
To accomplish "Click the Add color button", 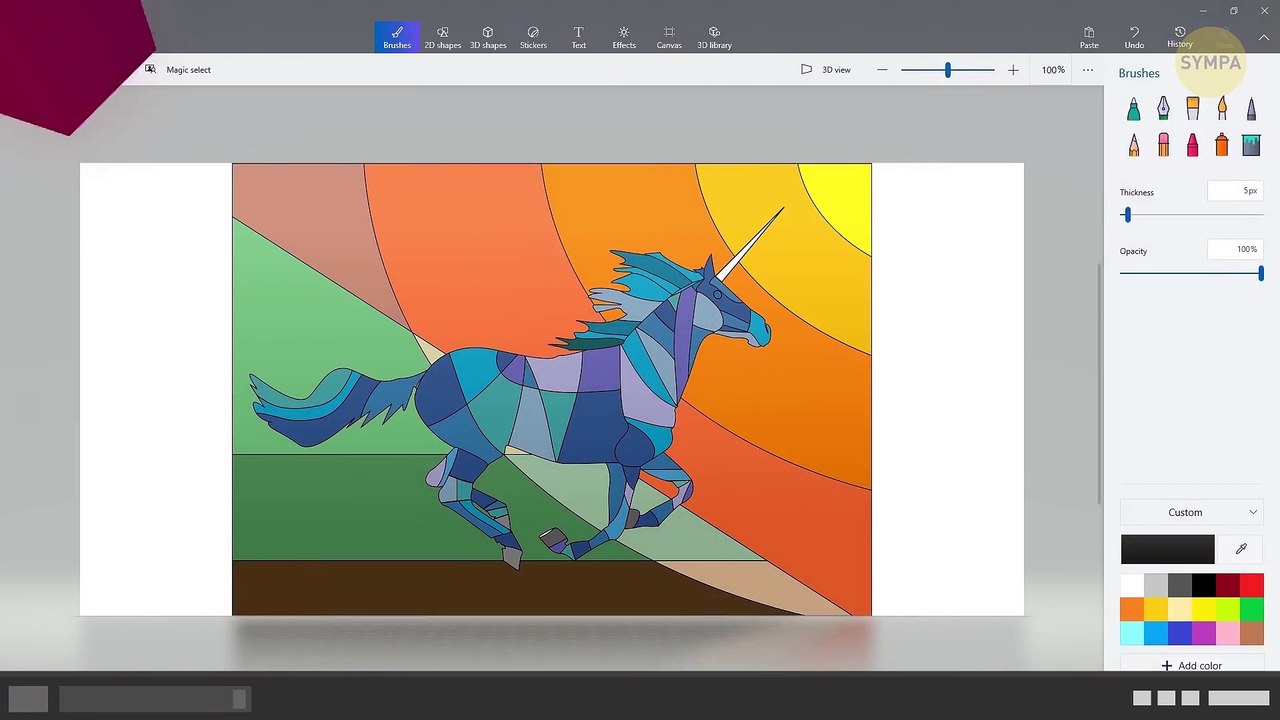I will [1191, 666].
